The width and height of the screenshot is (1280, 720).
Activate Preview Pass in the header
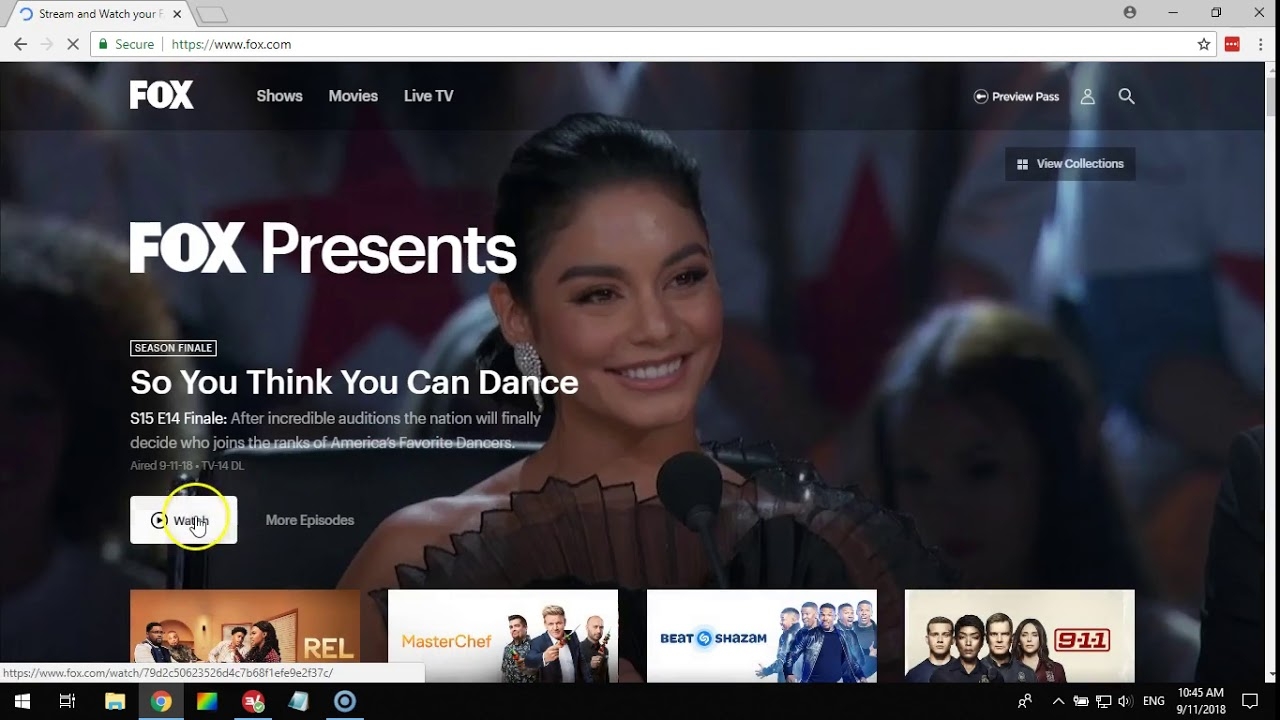pos(1016,96)
